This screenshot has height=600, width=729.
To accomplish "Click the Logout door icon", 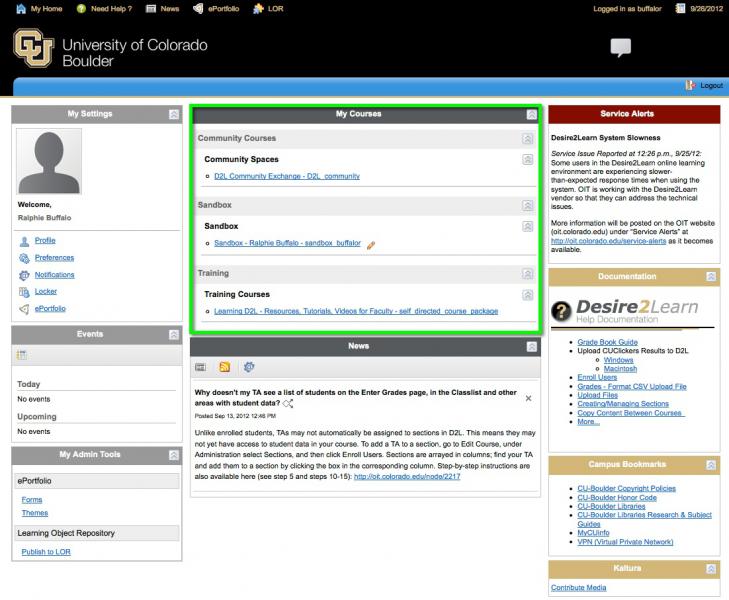I will tap(690, 85).
